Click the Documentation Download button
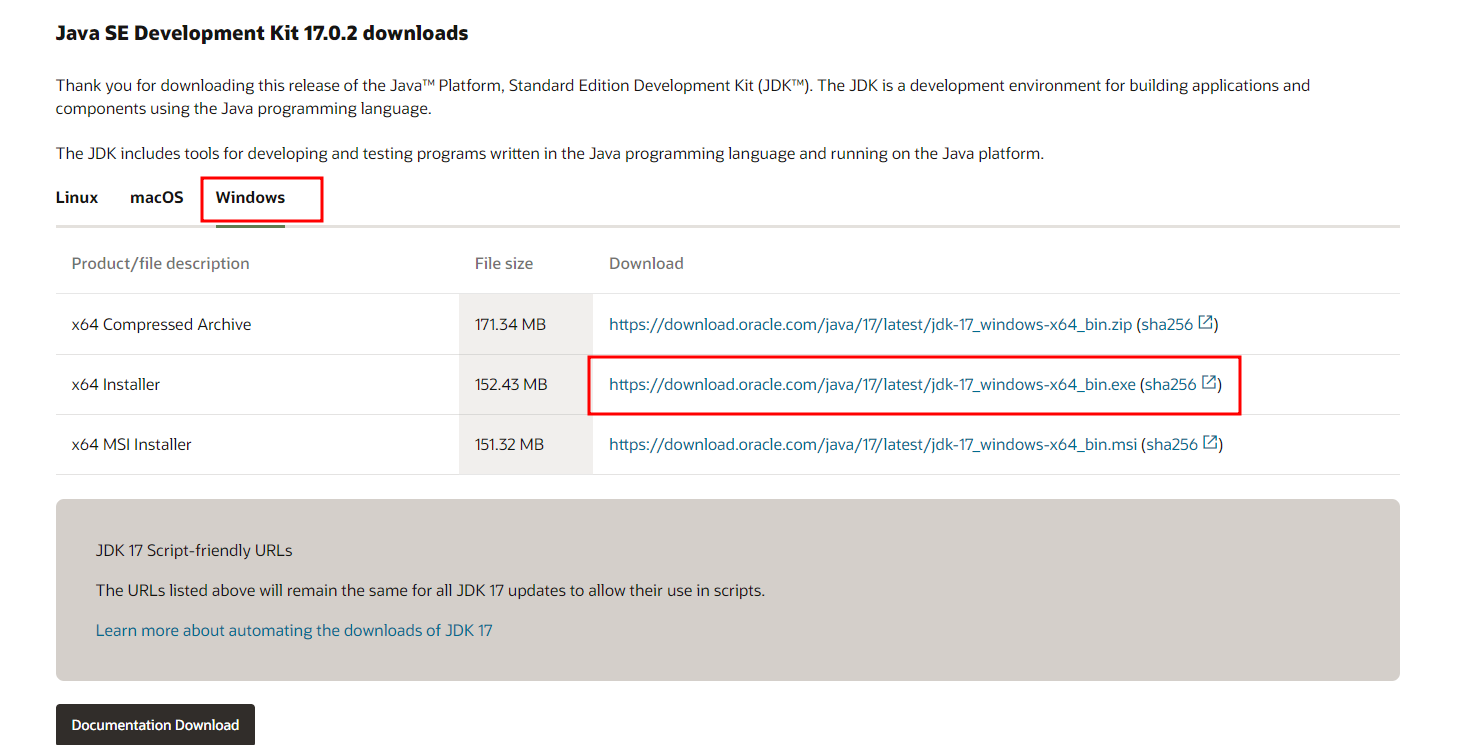Screen dimensions: 1465x745 (155, 725)
